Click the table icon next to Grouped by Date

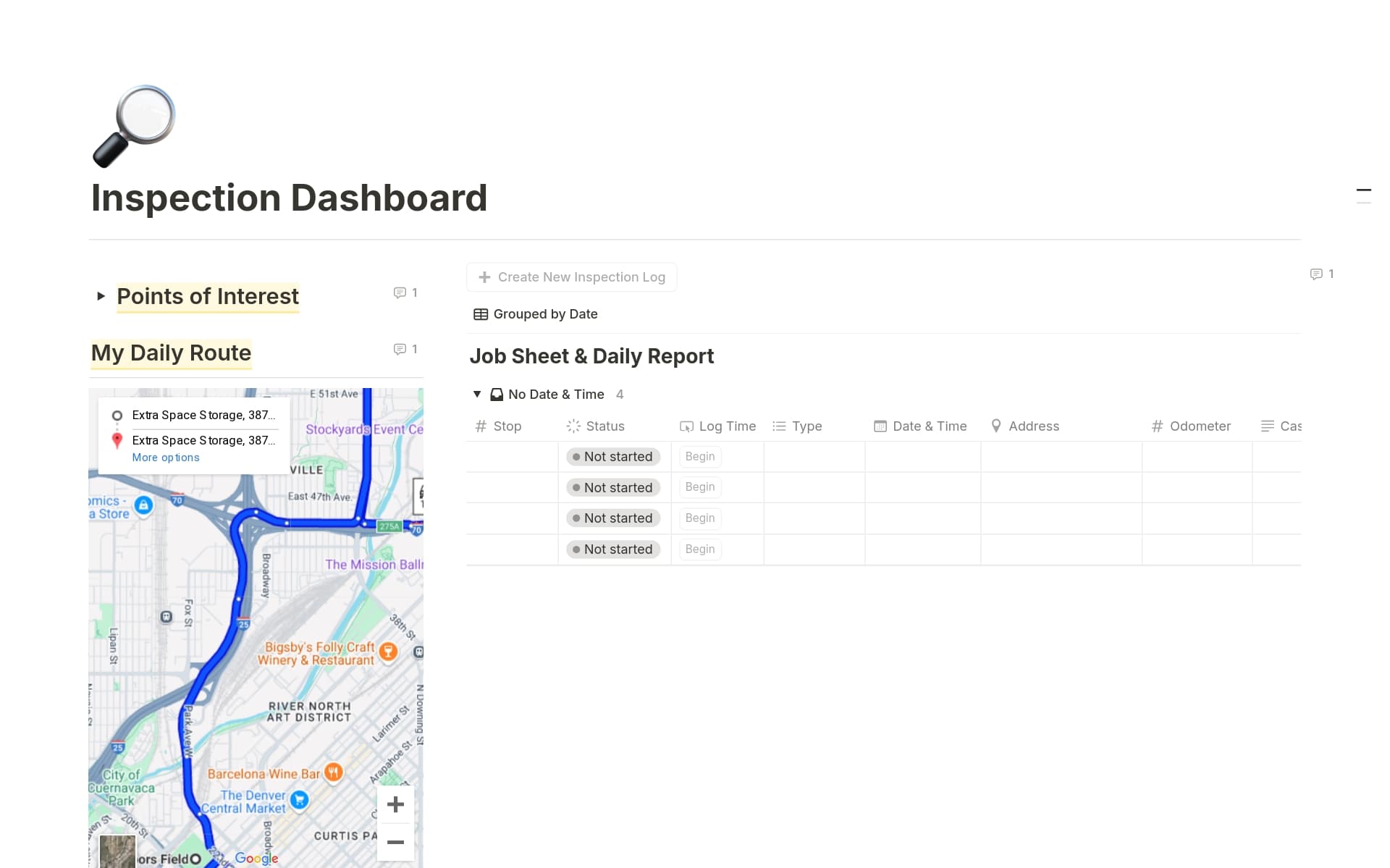pos(481,313)
